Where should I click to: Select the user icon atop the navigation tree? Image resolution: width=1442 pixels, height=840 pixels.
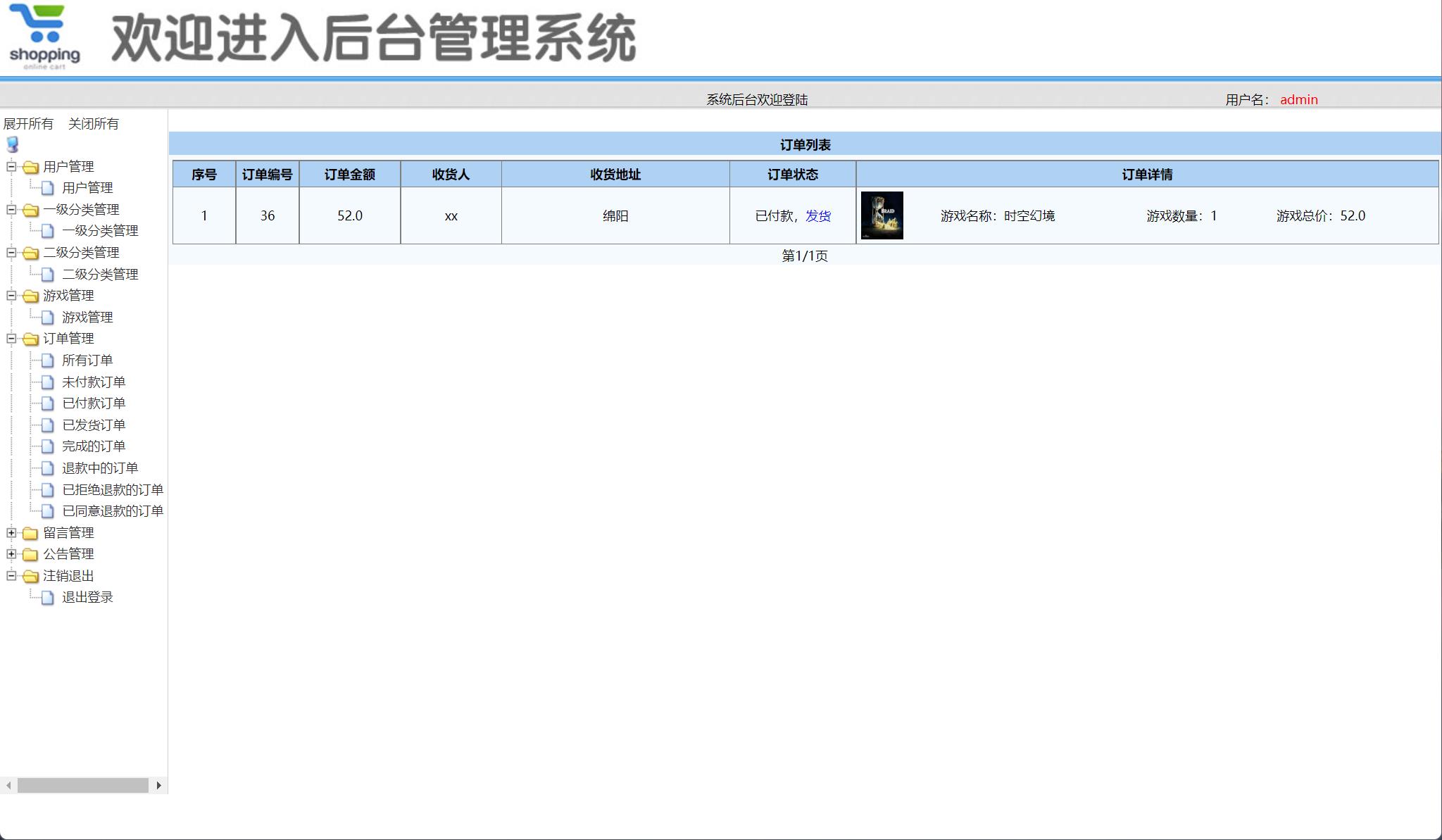click(11, 145)
